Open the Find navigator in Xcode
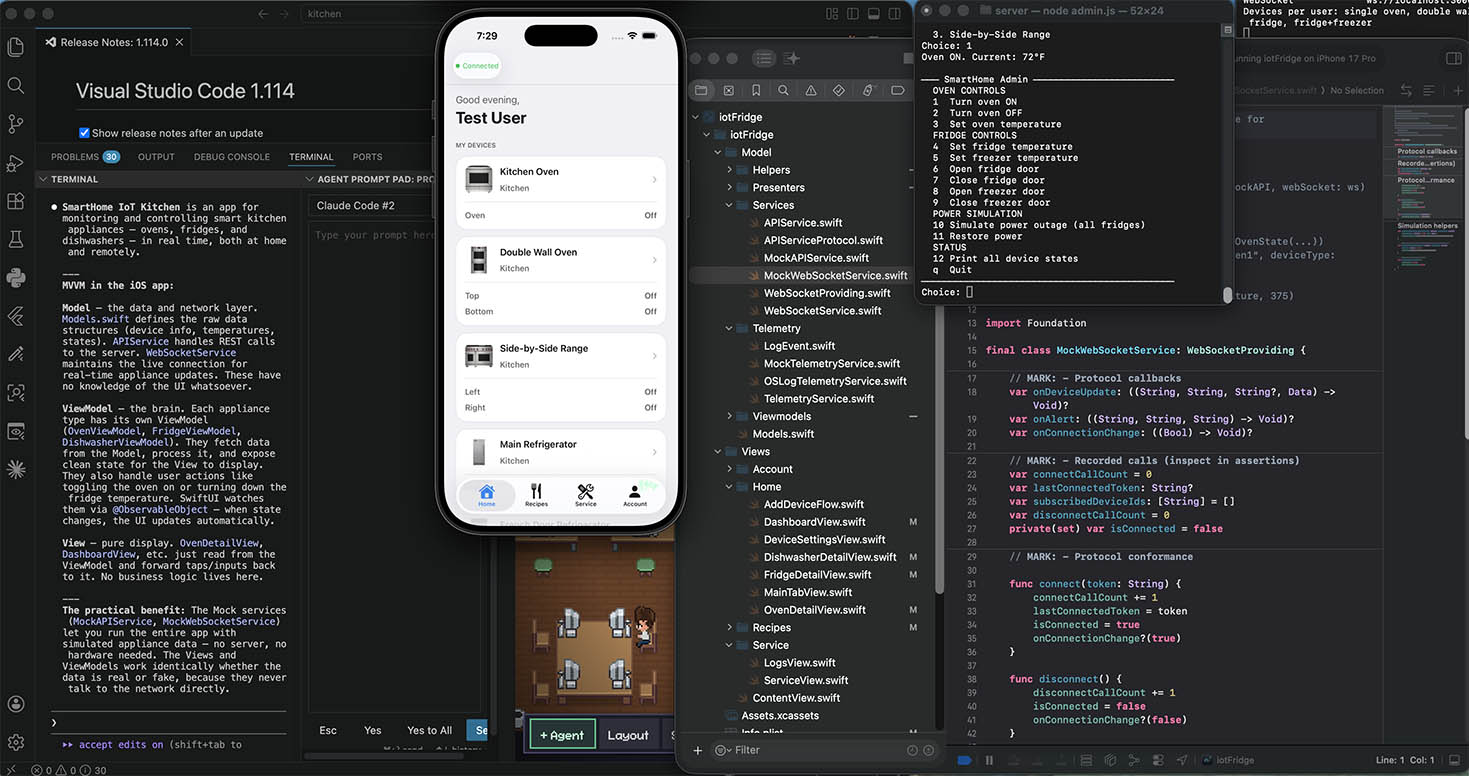Viewport: 1469px width, 776px height. point(783,90)
